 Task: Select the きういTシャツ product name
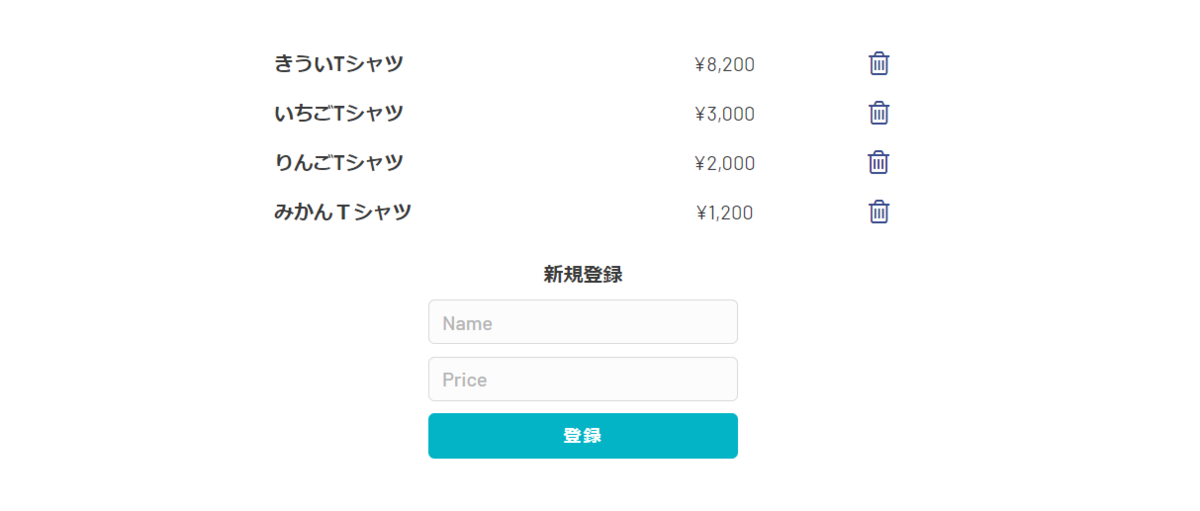pos(338,64)
